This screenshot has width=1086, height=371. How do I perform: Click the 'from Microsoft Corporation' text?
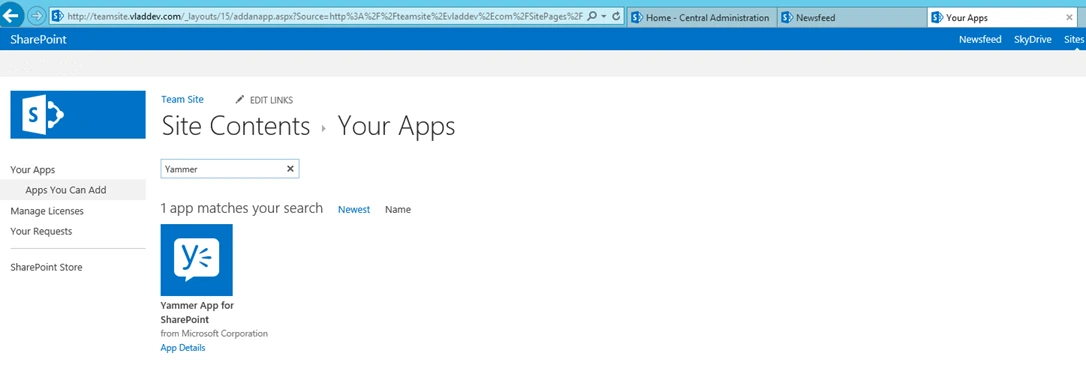214,334
